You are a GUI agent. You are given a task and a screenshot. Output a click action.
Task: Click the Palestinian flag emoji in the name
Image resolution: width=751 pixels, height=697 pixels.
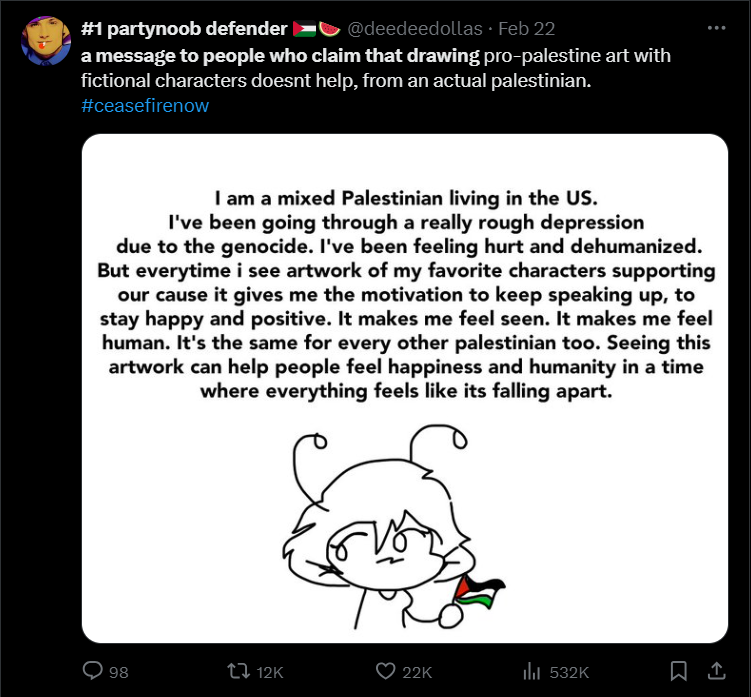[304, 28]
